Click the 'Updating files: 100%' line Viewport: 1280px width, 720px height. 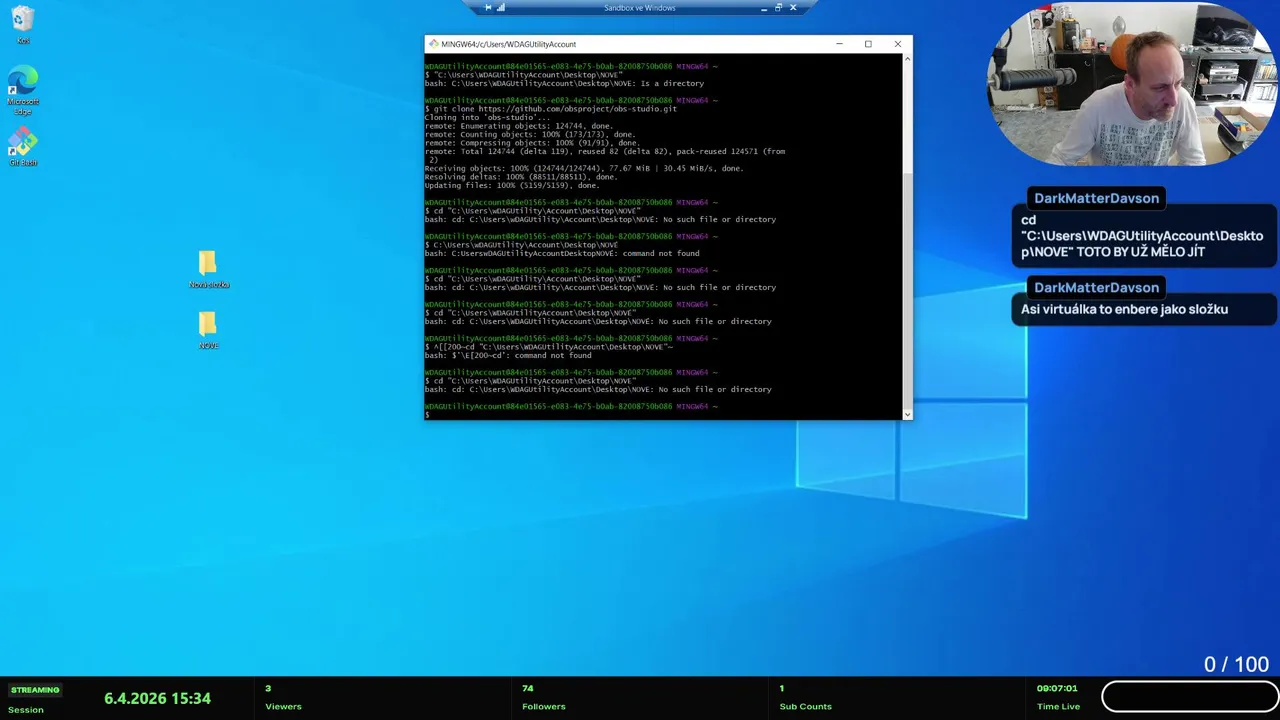click(512, 185)
